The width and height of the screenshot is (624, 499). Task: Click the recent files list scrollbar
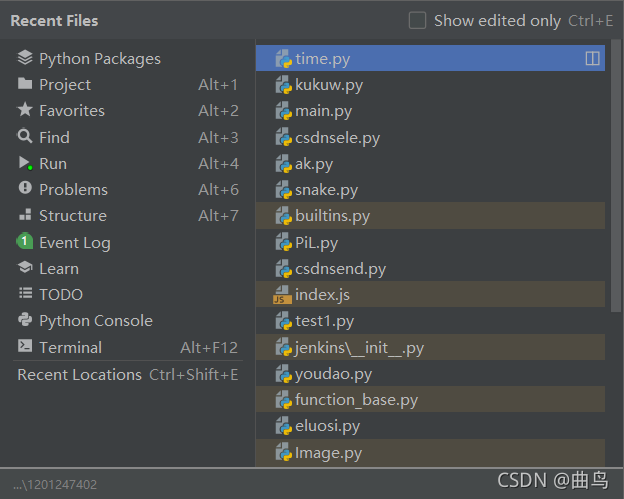pos(616,176)
